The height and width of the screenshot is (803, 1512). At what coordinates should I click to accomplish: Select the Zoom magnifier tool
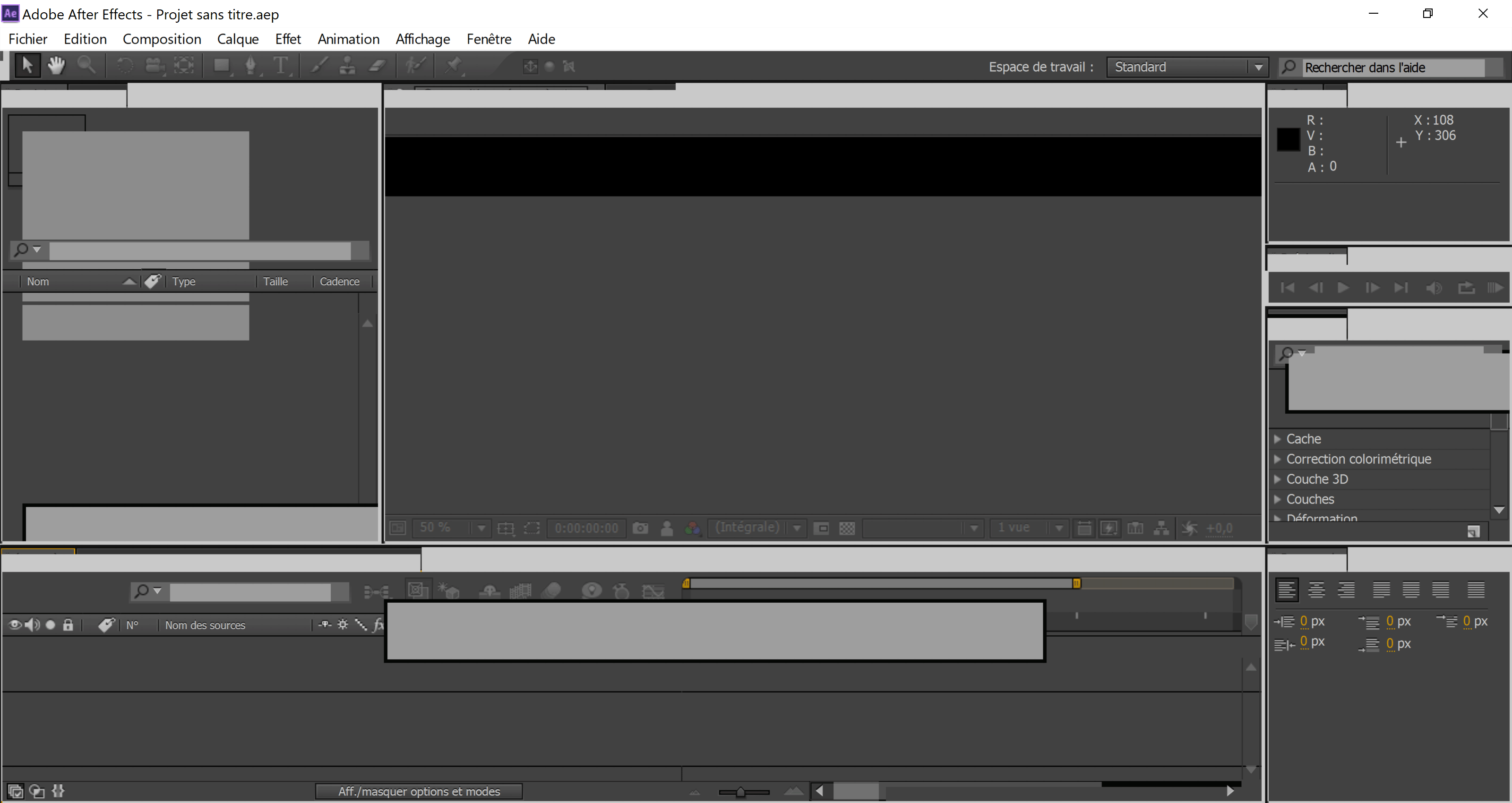[x=86, y=65]
